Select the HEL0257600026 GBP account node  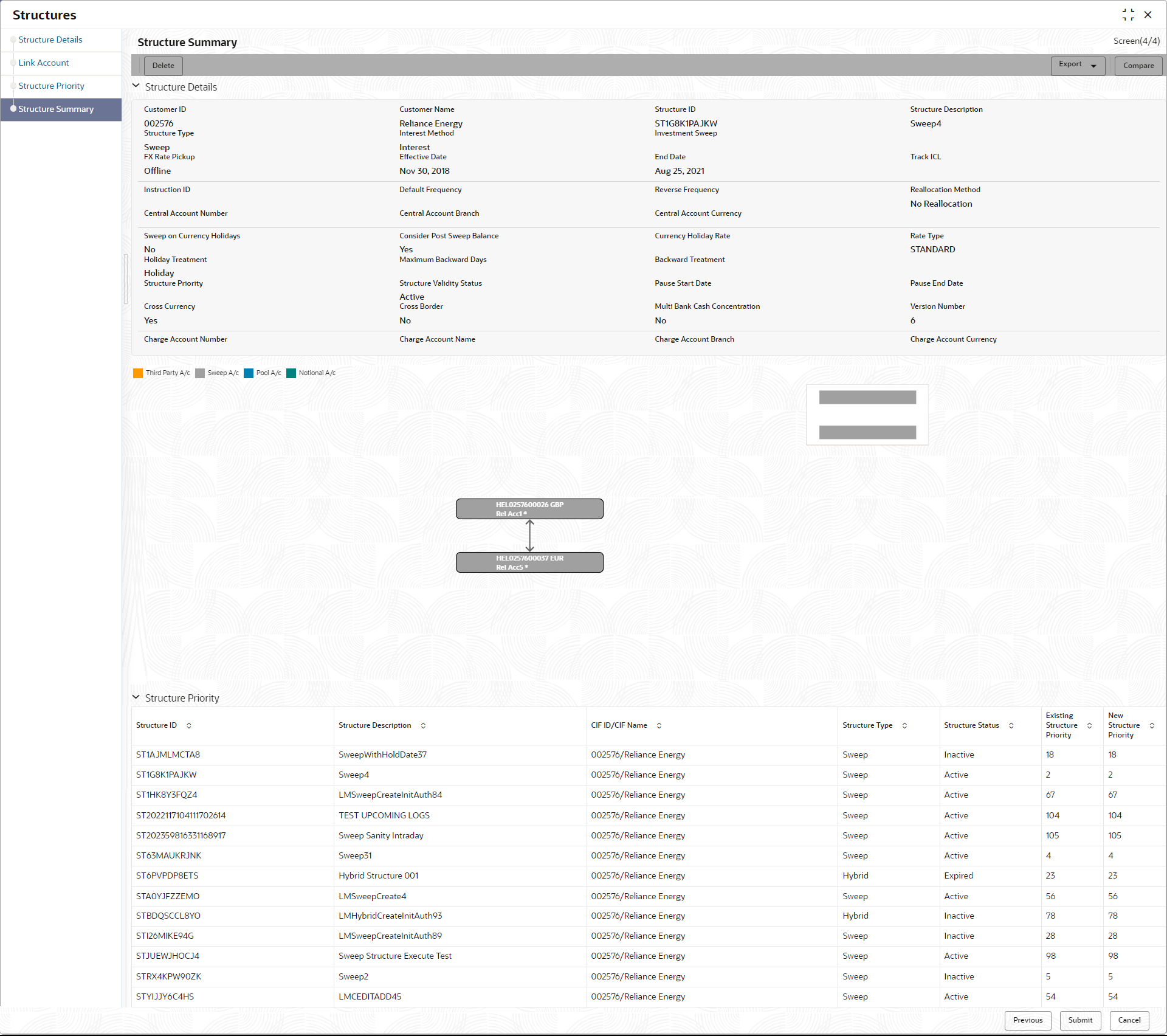tap(529, 509)
